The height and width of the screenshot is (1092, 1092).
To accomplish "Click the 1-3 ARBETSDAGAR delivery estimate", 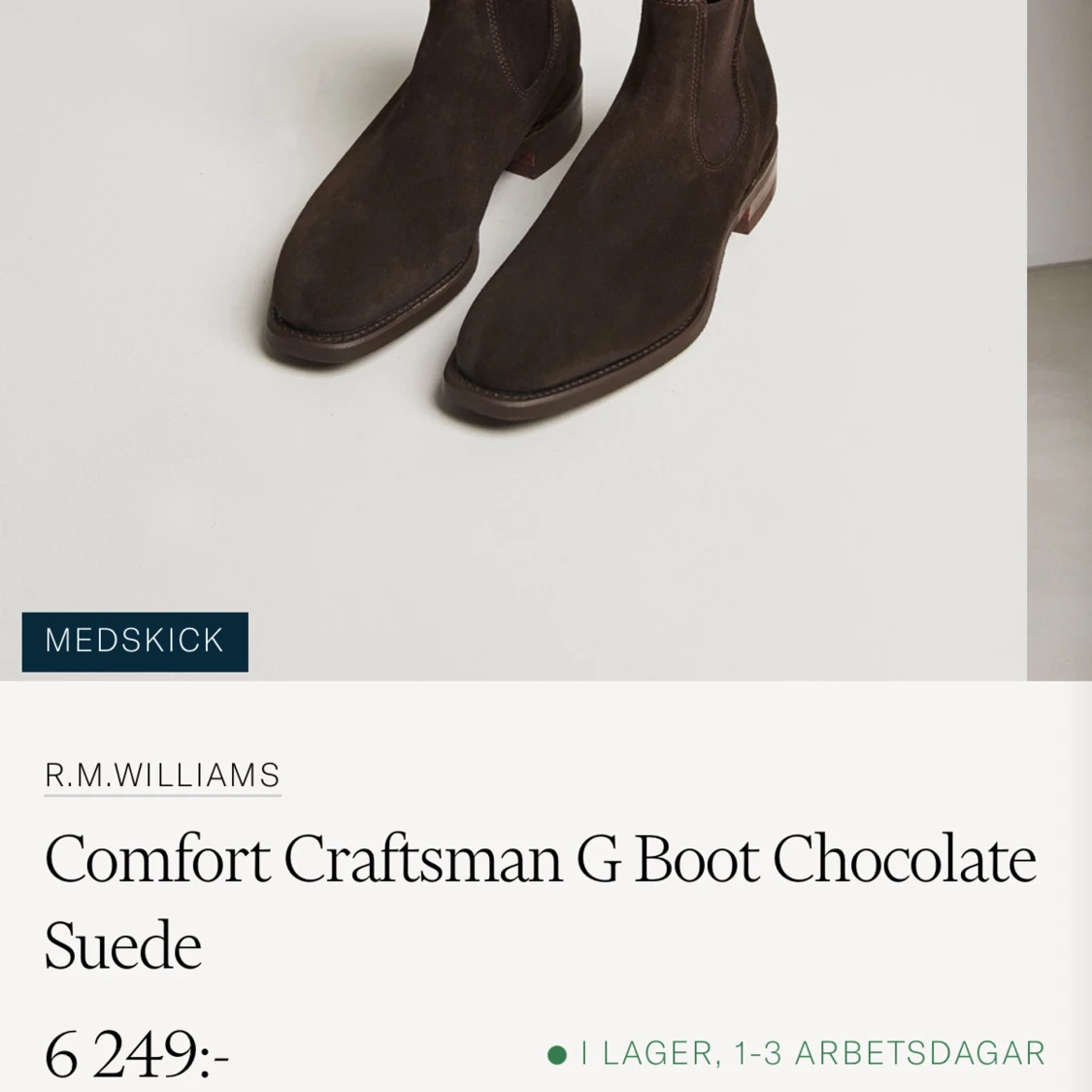I will pos(889,1054).
